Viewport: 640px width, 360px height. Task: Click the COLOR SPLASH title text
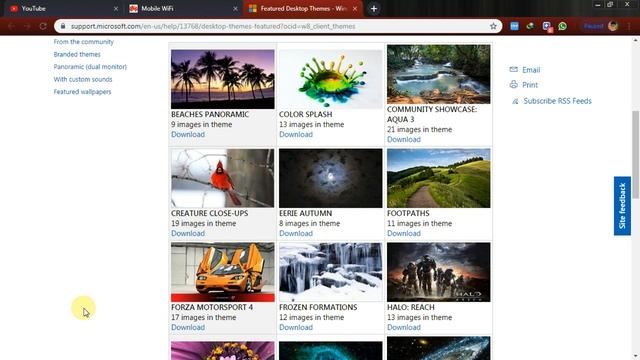tap(306, 114)
